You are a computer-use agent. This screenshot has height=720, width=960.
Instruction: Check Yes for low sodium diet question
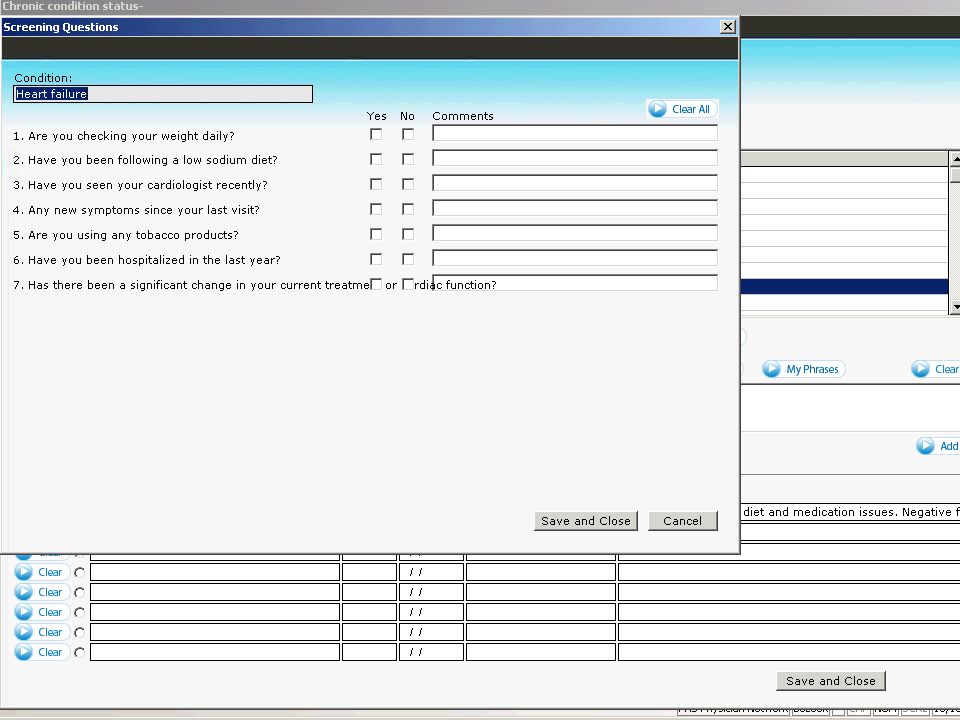[x=376, y=159]
